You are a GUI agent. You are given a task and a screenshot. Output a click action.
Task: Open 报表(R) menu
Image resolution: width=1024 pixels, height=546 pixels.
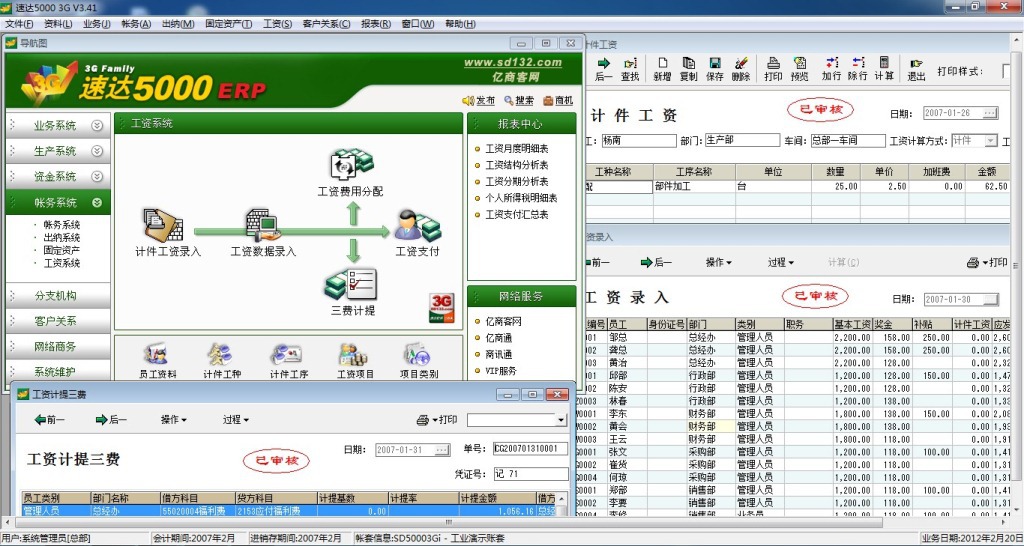[x=376, y=24]
